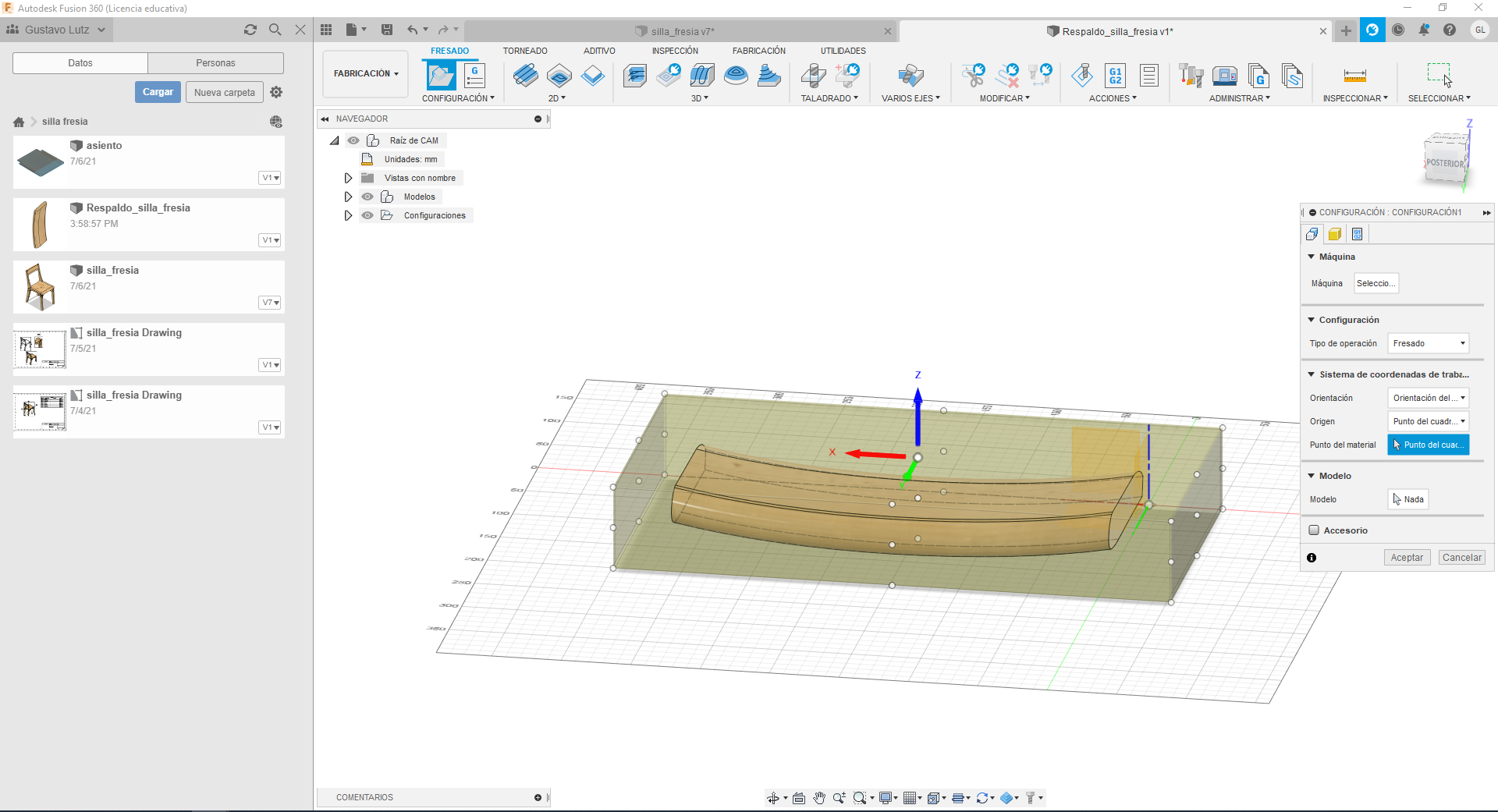This screenshot has width=1498, height=812.
Task: Open the job status clock icon
Action: 1398,30
